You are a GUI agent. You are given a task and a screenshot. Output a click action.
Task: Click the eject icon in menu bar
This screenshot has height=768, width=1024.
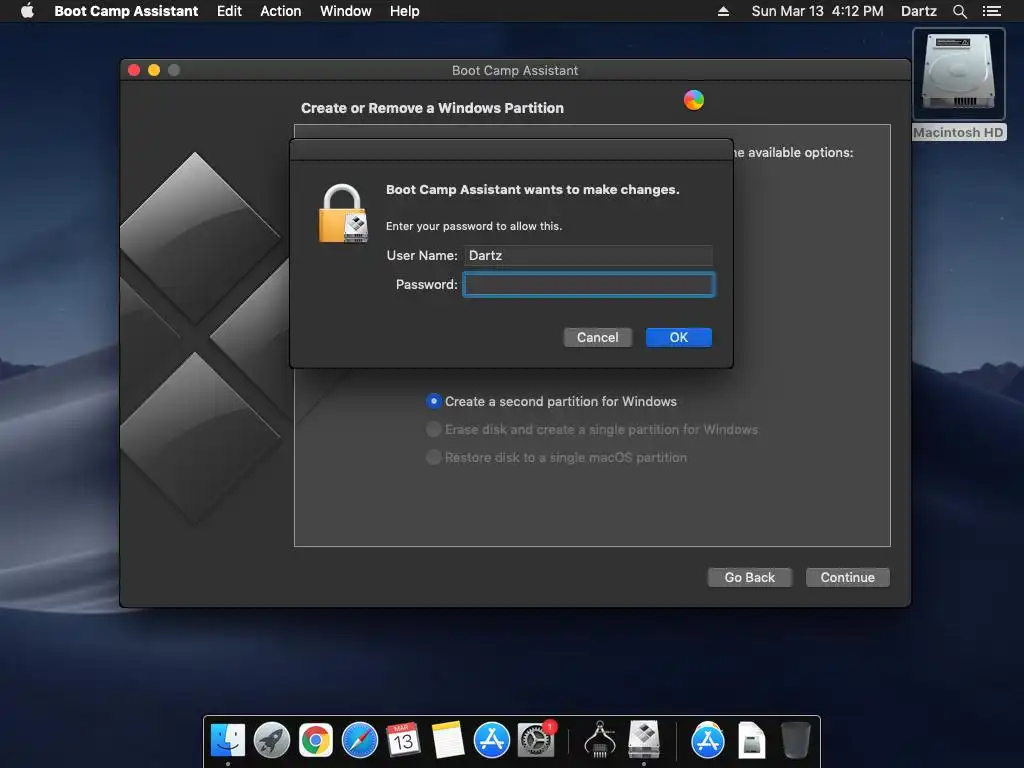723,11
